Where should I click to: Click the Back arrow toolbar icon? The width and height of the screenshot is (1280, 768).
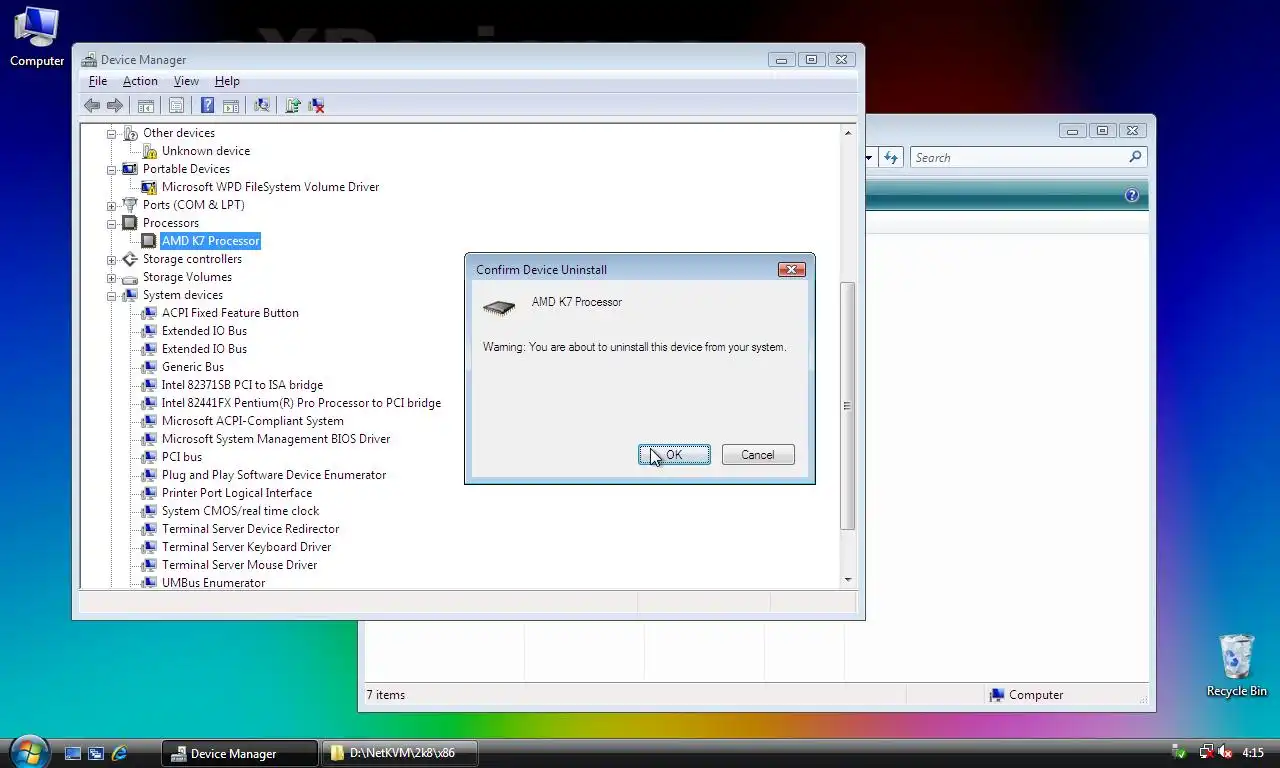[x=92, y=105]
